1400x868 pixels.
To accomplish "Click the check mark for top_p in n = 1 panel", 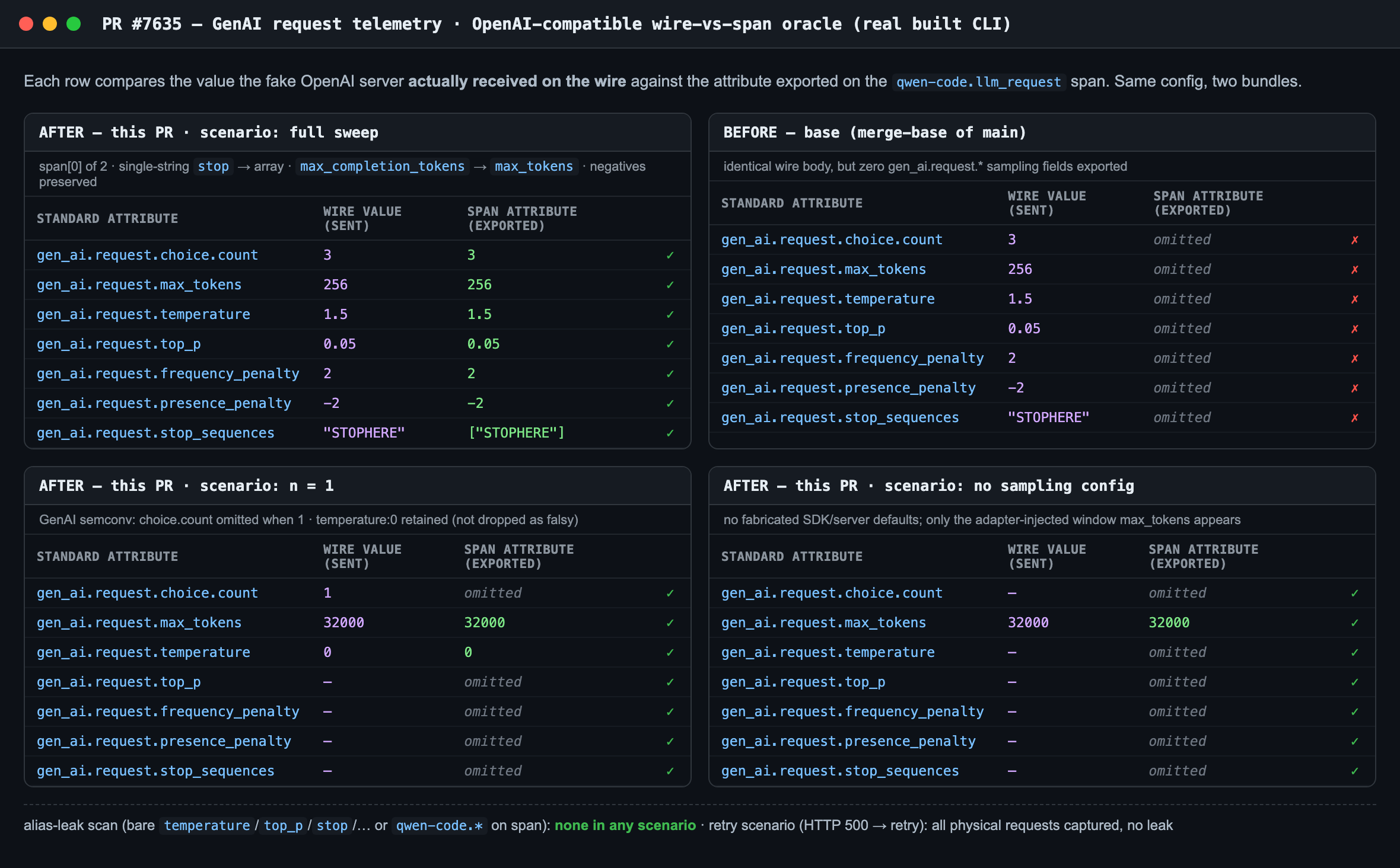I will [x=670, y=682].
